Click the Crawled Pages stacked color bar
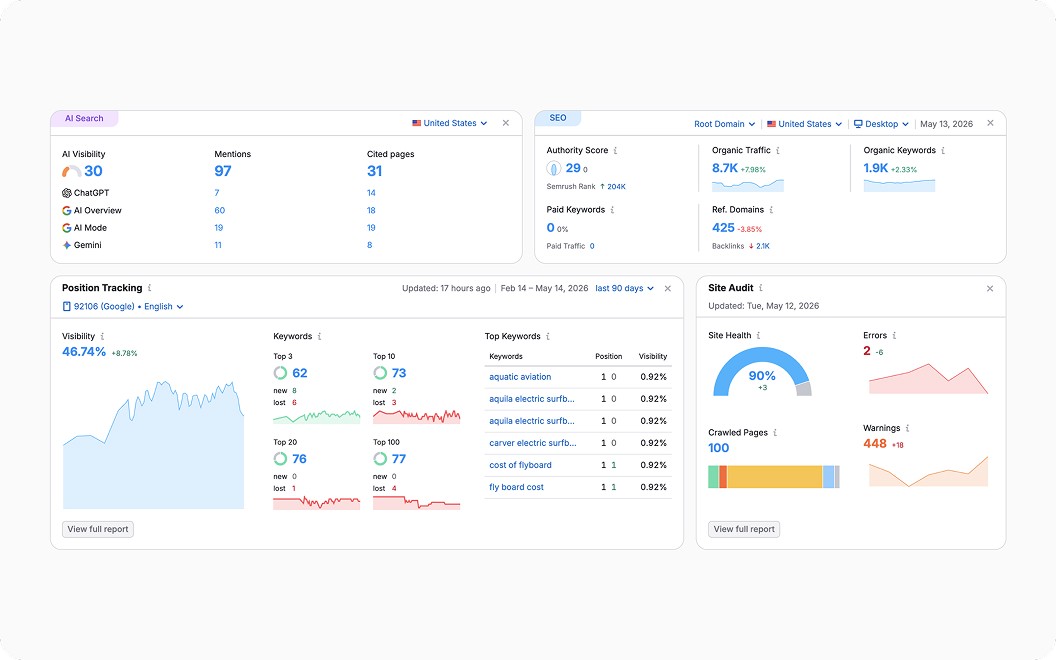 click(x=774, y=477)
